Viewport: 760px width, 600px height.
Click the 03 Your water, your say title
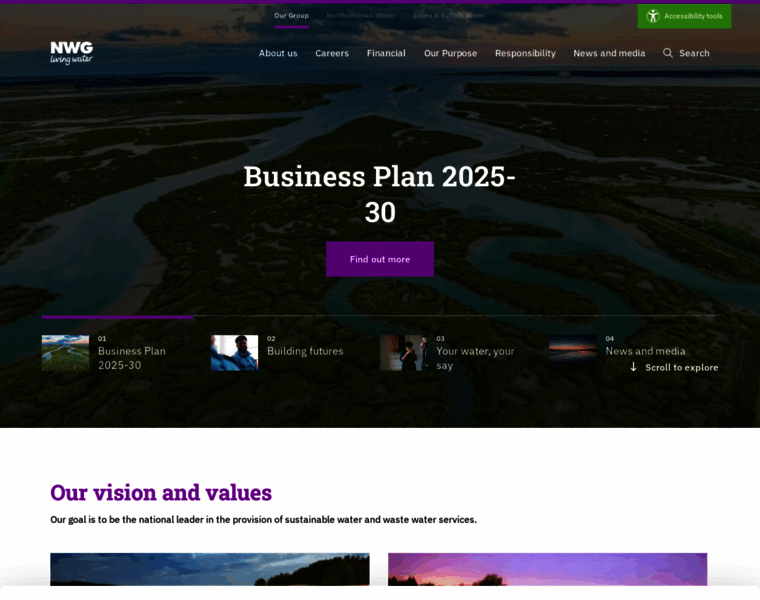475,358
